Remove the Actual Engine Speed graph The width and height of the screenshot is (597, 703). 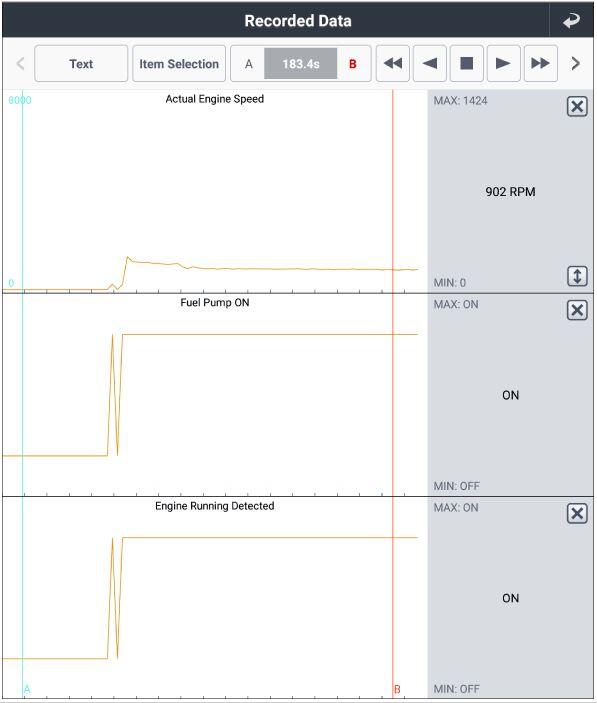coord(577,107)
